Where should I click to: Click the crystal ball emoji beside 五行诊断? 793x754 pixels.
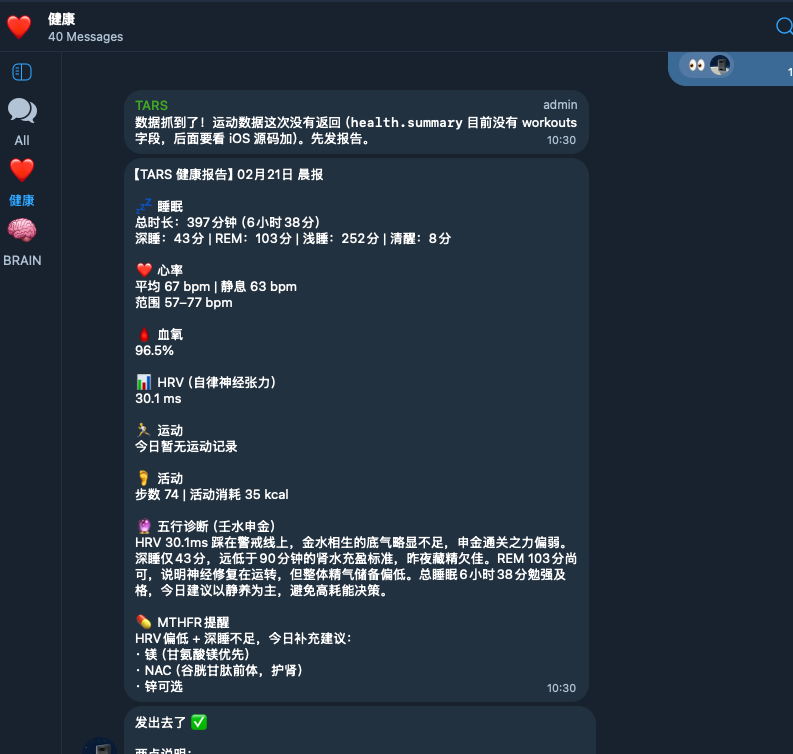[144, 526]
